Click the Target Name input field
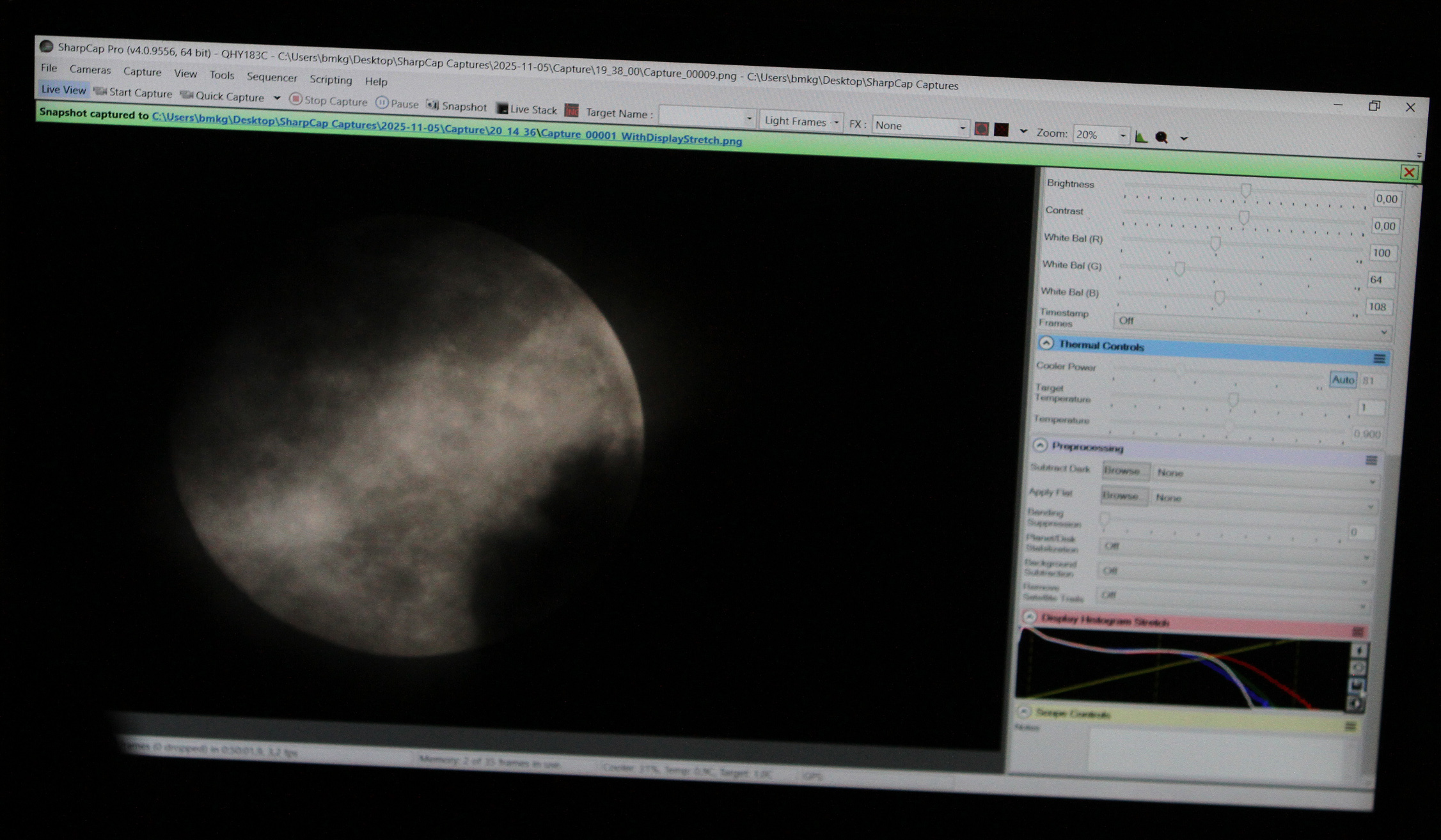This screenshot has width=1441, height=840. [x=702, y=117]
